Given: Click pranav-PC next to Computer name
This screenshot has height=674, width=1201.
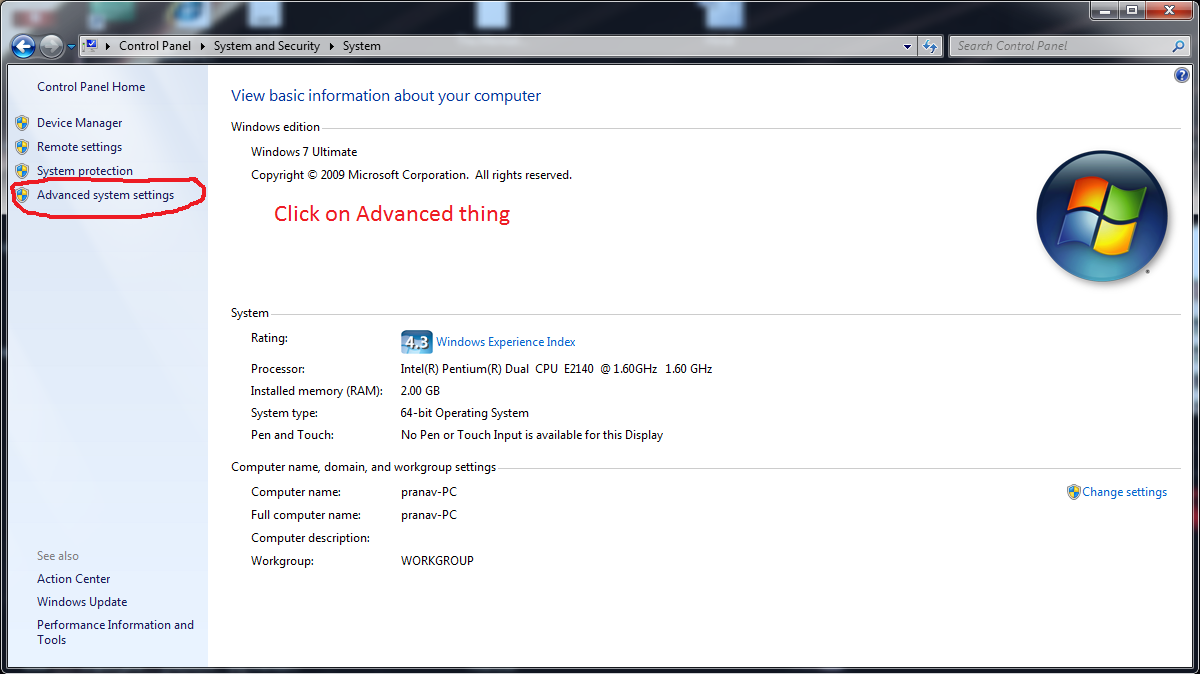Looking at the screenshot, I should coord(429,492).
